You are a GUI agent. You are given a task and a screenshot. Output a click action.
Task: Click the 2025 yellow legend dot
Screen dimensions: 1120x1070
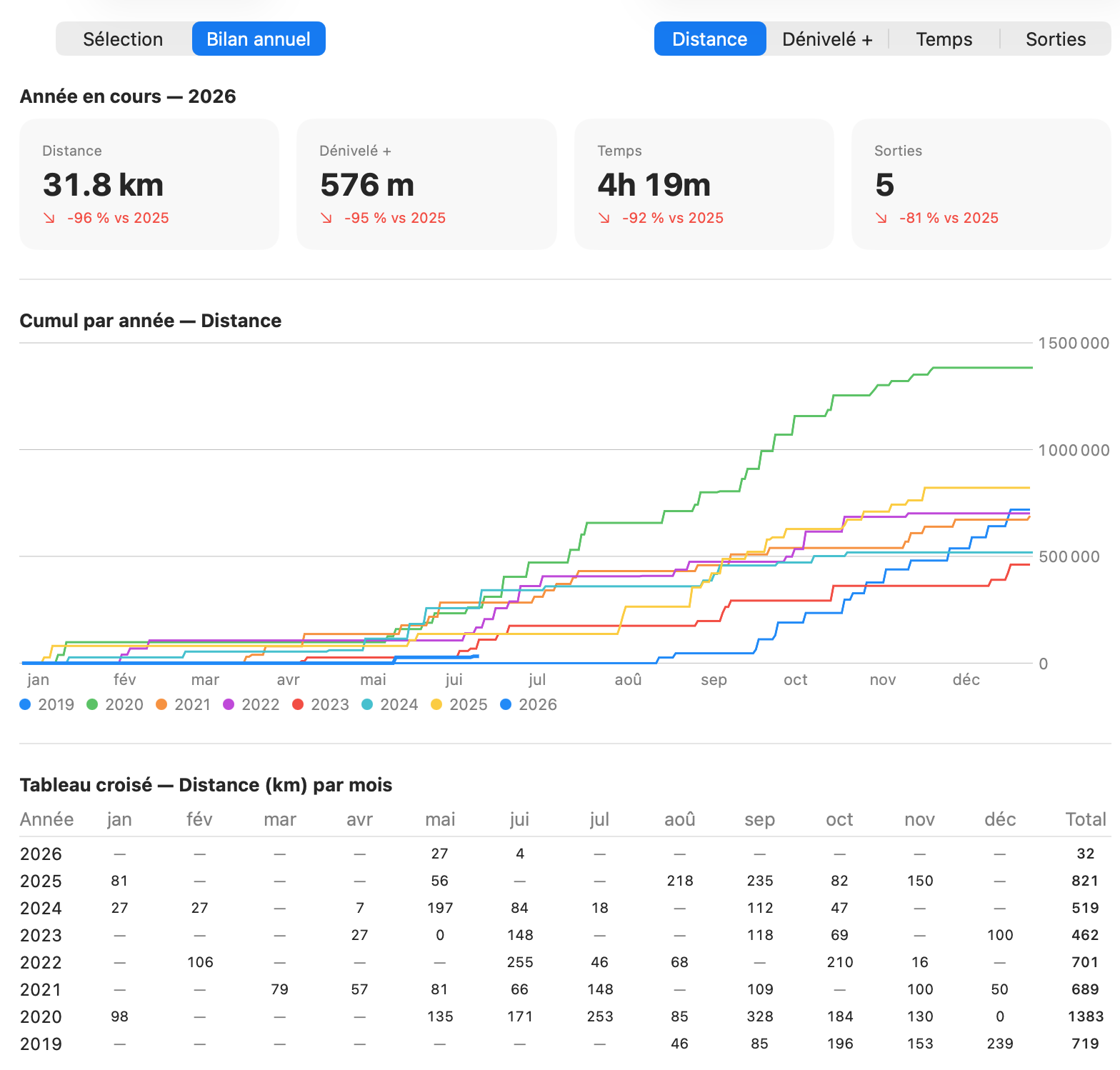point(436,704)
